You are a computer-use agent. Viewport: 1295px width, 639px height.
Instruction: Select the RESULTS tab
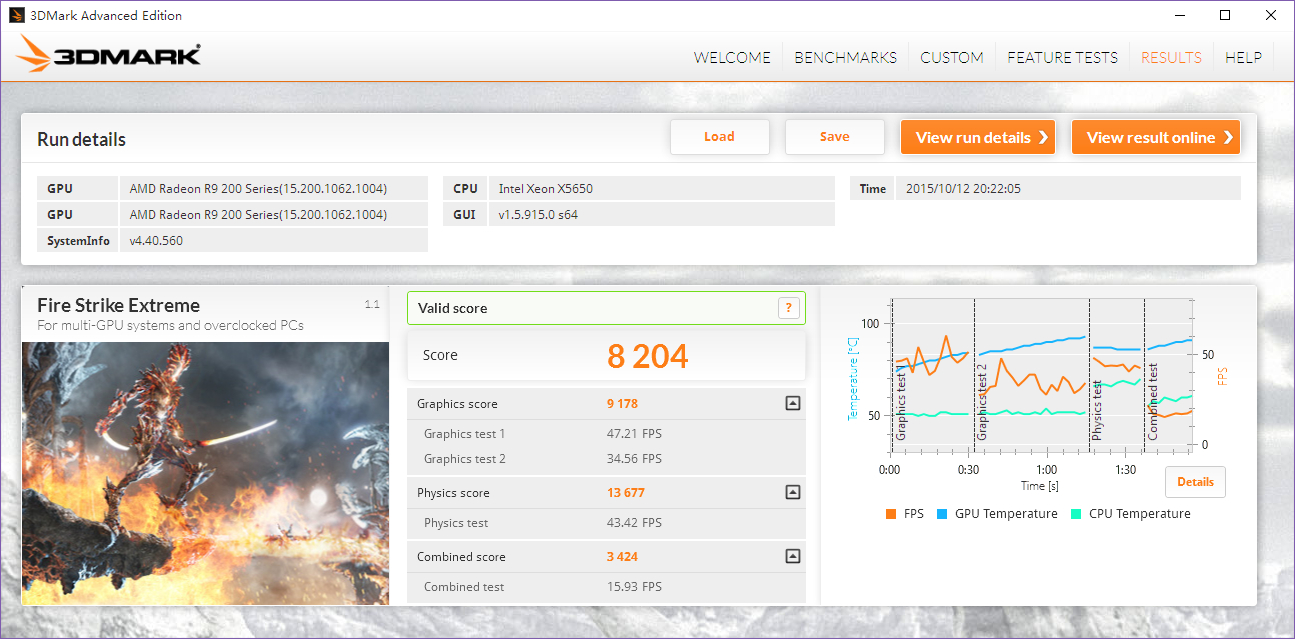[x=1171, y=57]
